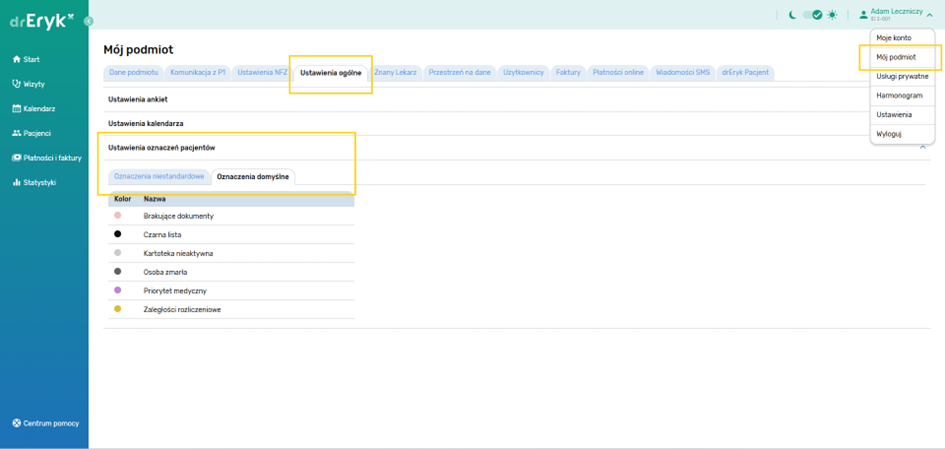The height and width of the screenshot is (449, 945).
Task: Expand the Ustawienia kalendarza section
Action: (146, 124)
